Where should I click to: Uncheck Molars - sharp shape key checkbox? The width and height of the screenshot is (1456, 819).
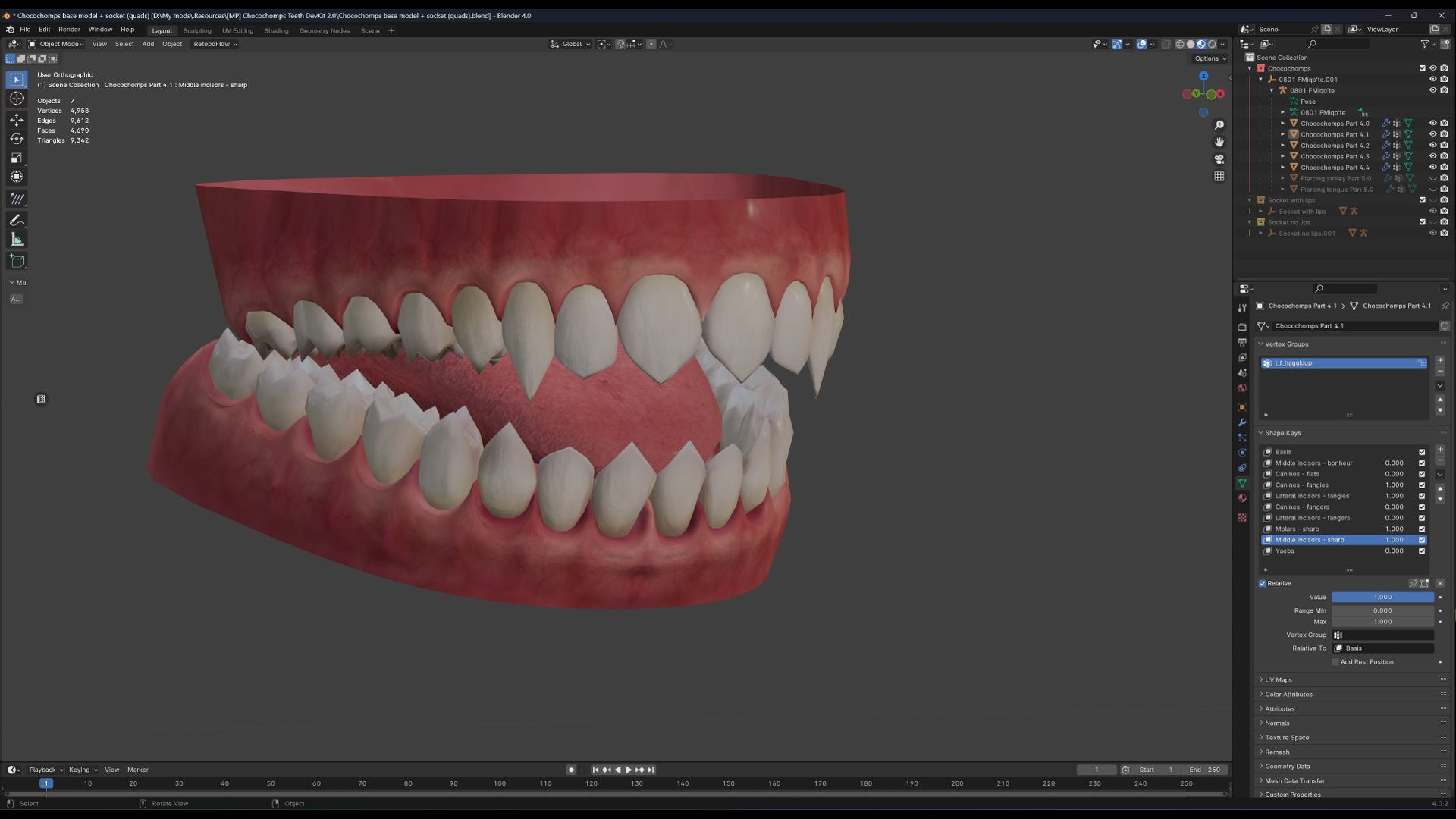click(1422, 529)
